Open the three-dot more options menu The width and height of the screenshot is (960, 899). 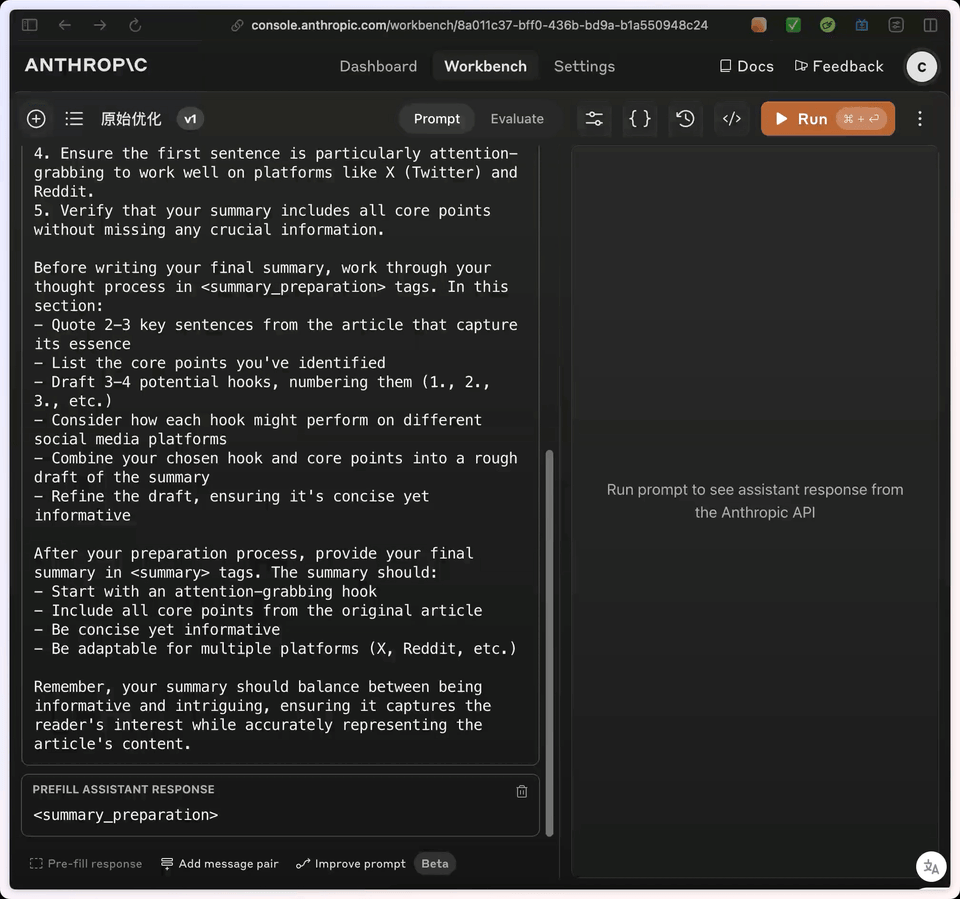click(x=920, y=119)
